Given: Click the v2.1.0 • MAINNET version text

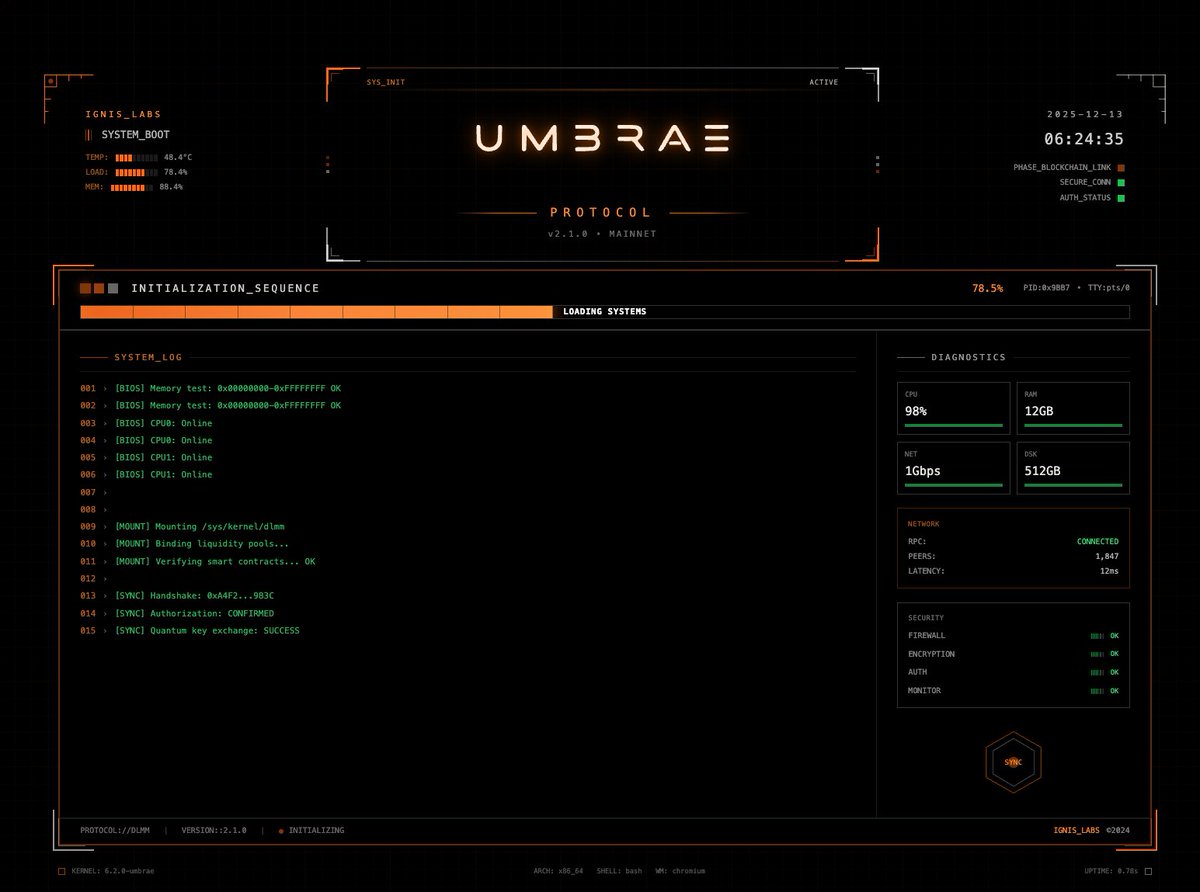Looking at the screenshot, I should [601, 234].
